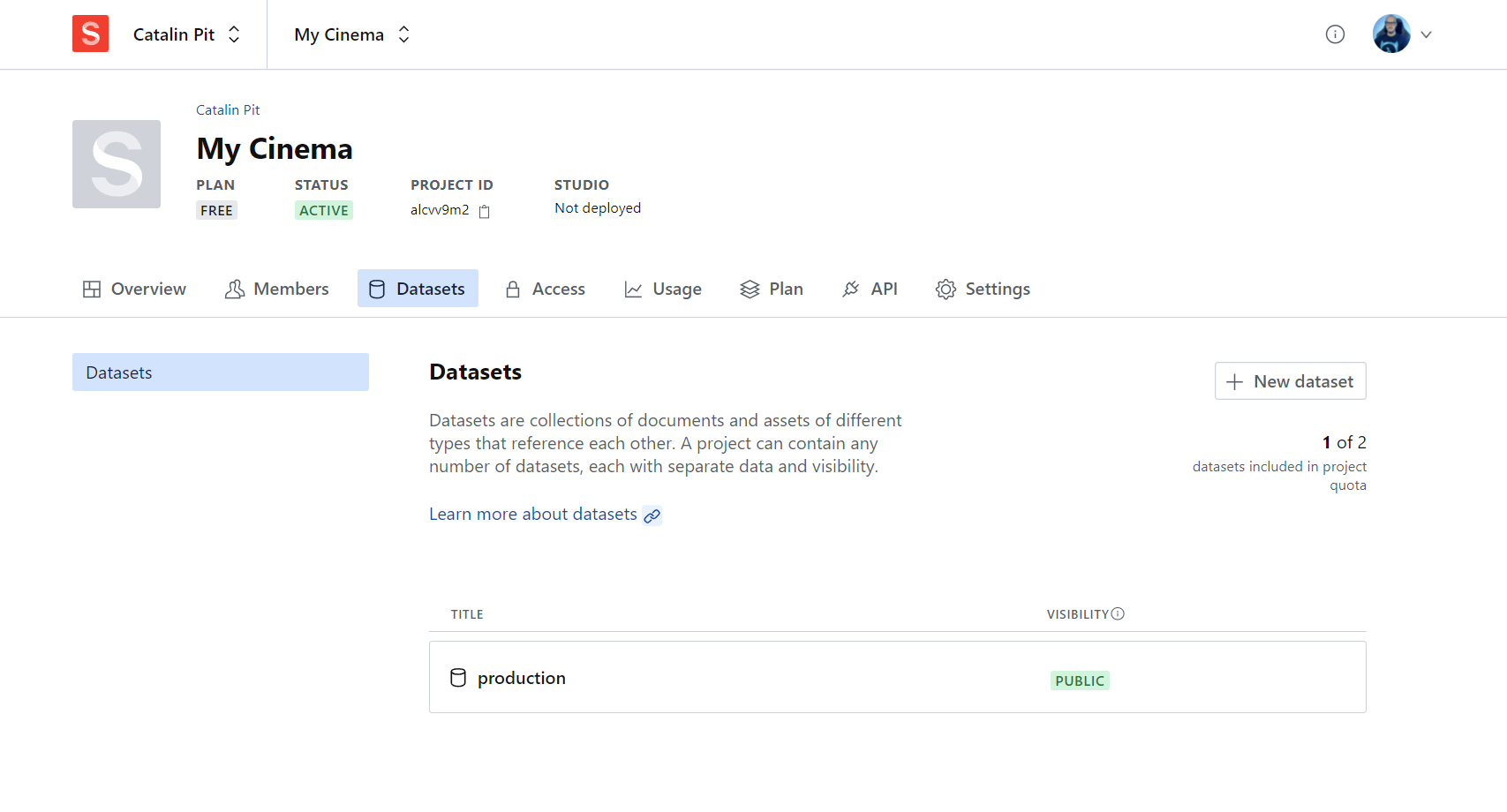Click the project ID alcvv9m2

click(440, 210)
